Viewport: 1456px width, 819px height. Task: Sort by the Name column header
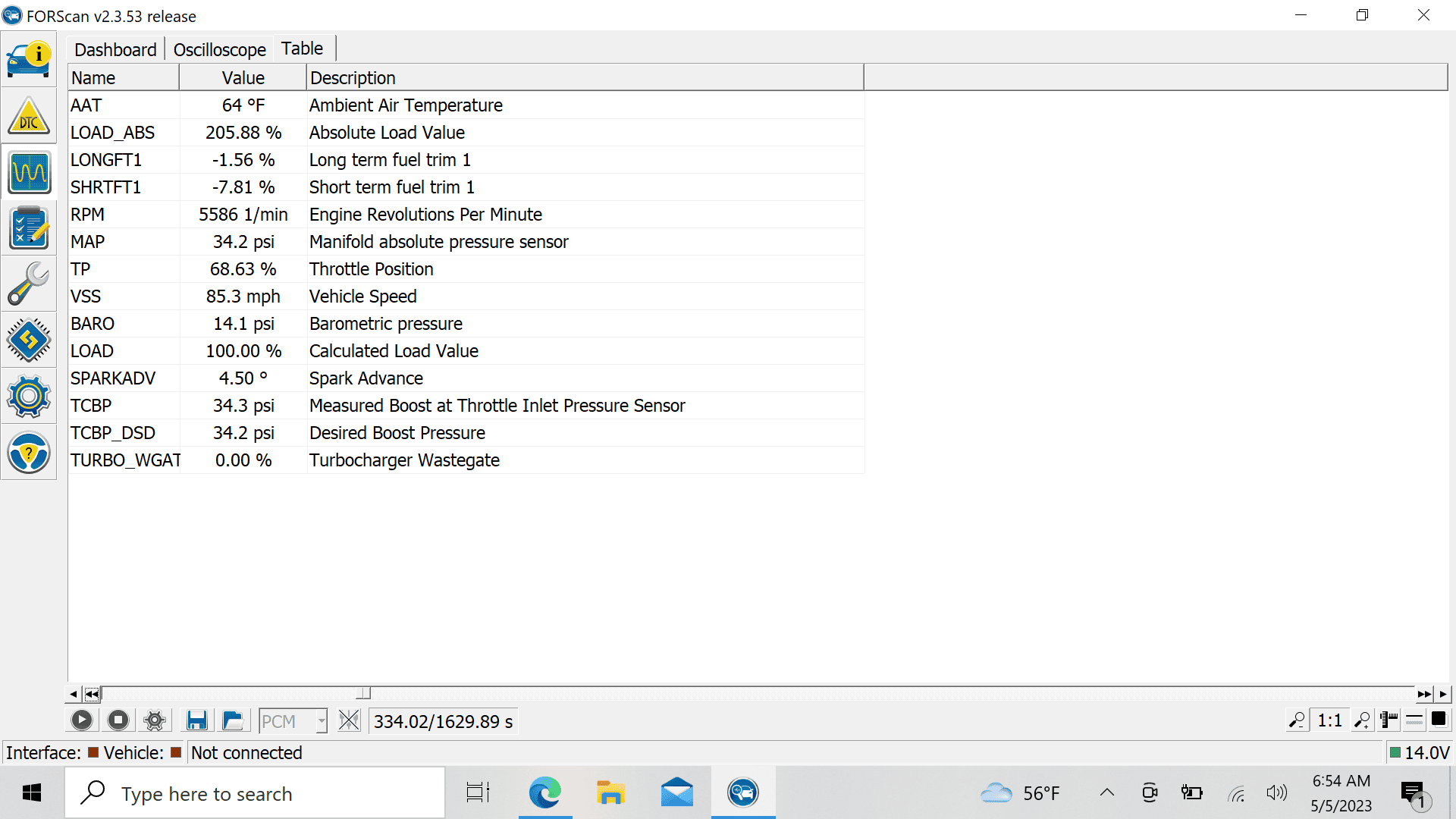[x=124, y=77]
